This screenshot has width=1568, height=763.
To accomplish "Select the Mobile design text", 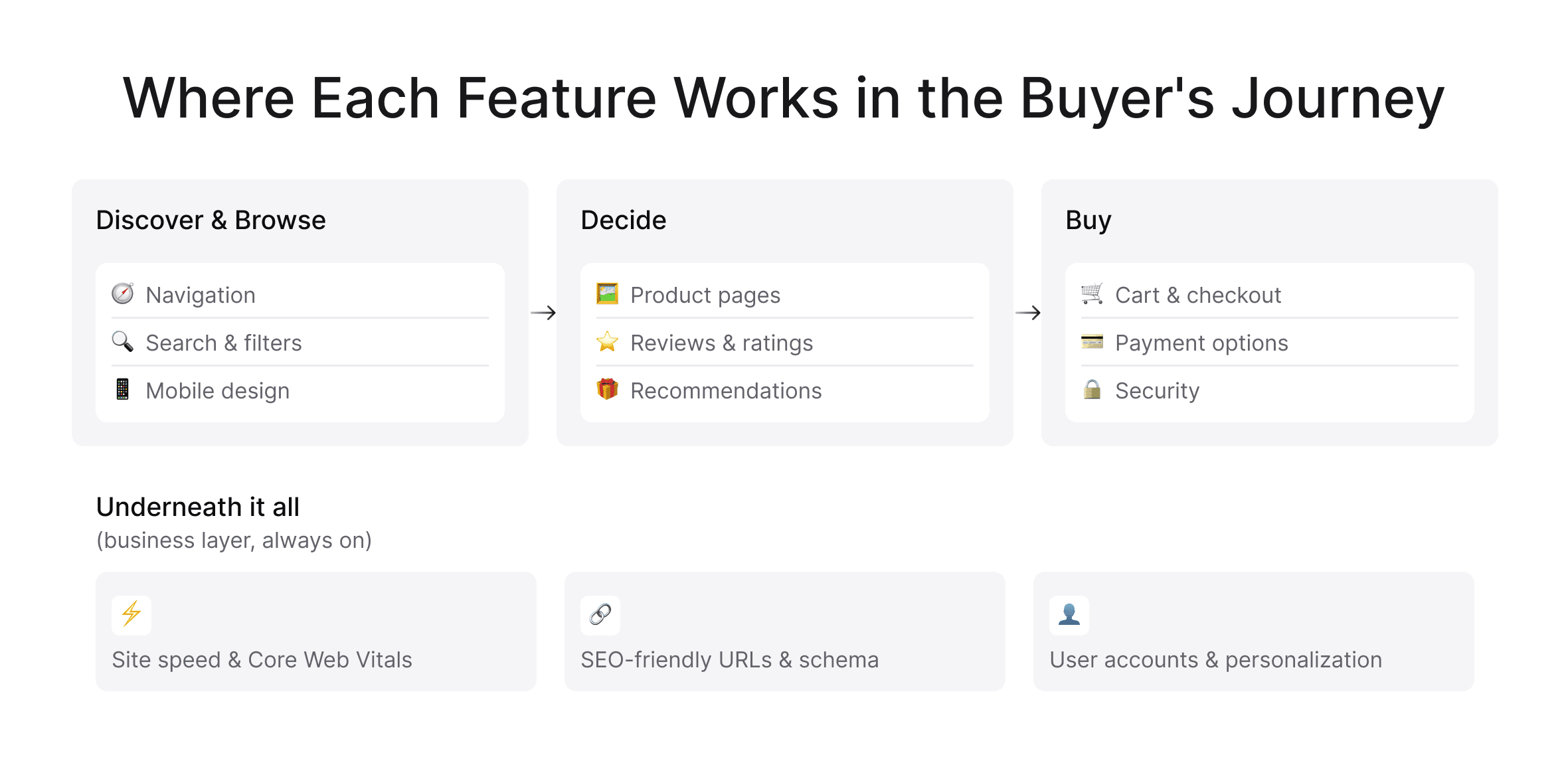I will coord(218,390).
